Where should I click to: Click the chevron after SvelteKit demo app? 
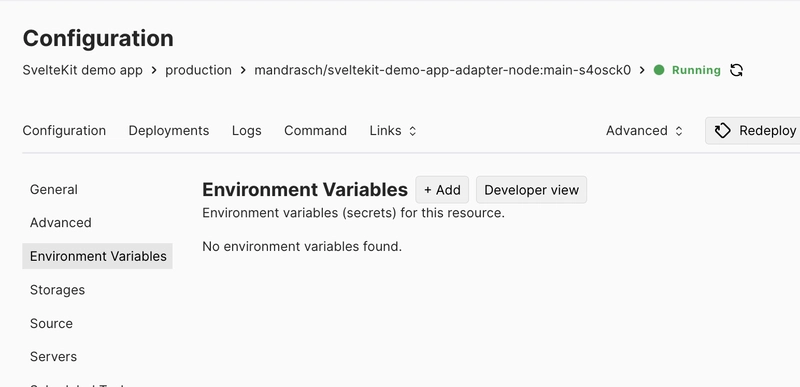(x=154, y=70)
